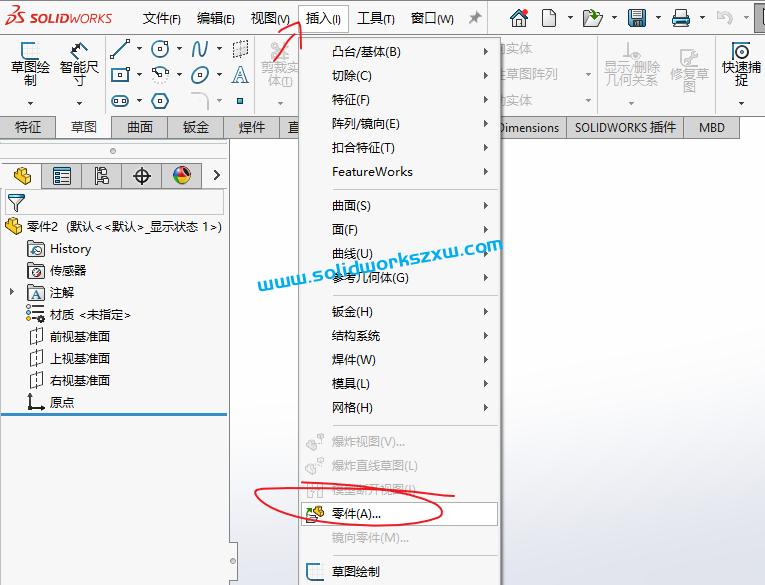Open 焊件(W) submenu
765x585 pixels.
(399, 360)
